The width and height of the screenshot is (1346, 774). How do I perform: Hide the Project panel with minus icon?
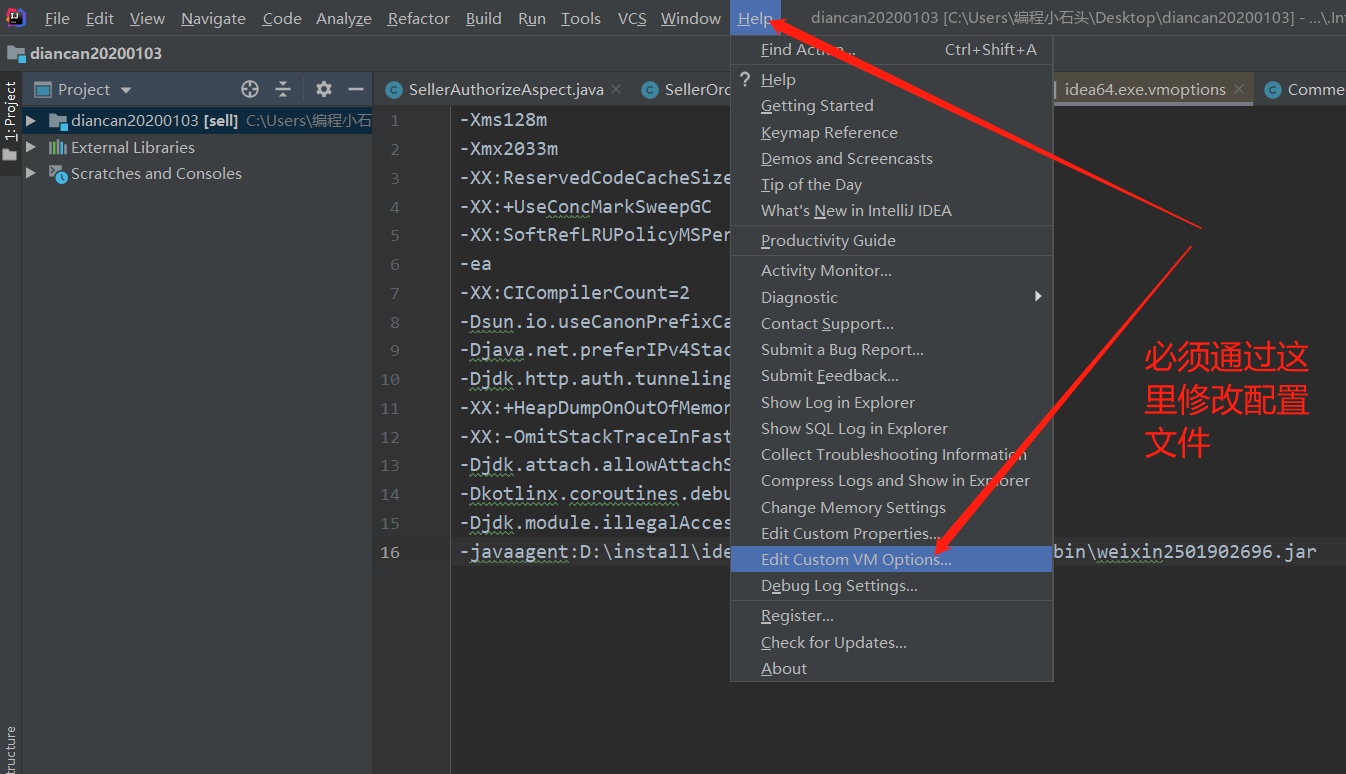click(355, 90)
